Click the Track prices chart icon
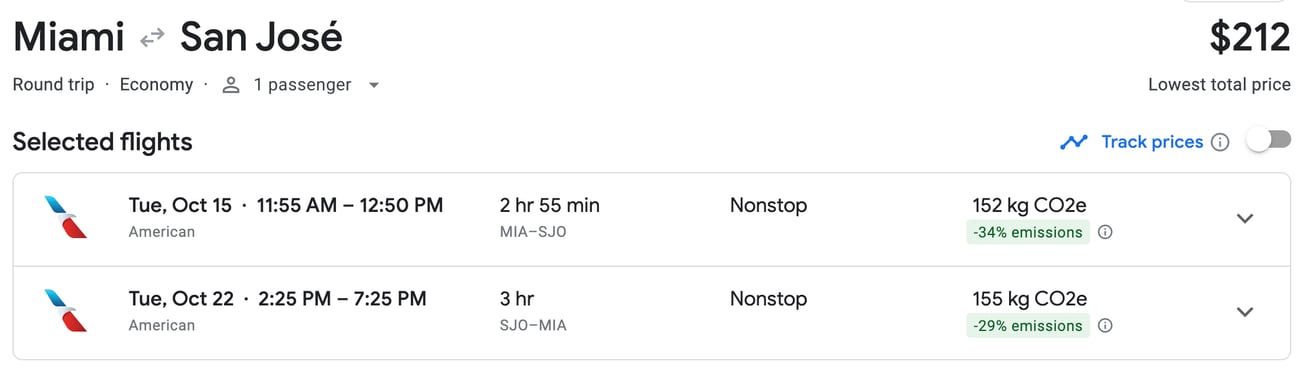This screenshot has width=1300, height=379. (x=1073, y=142)
